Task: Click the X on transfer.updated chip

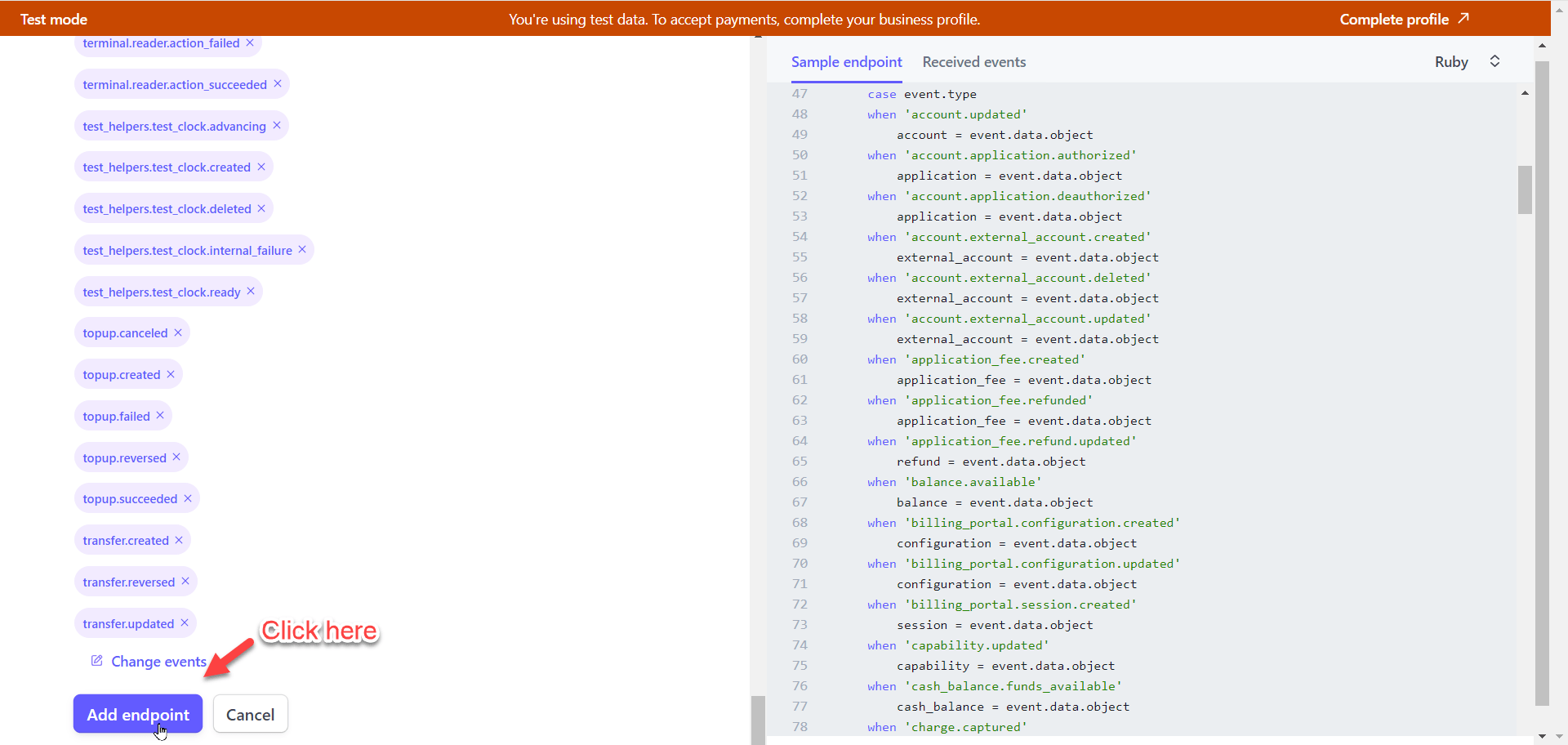Action: pyautogui.click(x=185, y=623)
